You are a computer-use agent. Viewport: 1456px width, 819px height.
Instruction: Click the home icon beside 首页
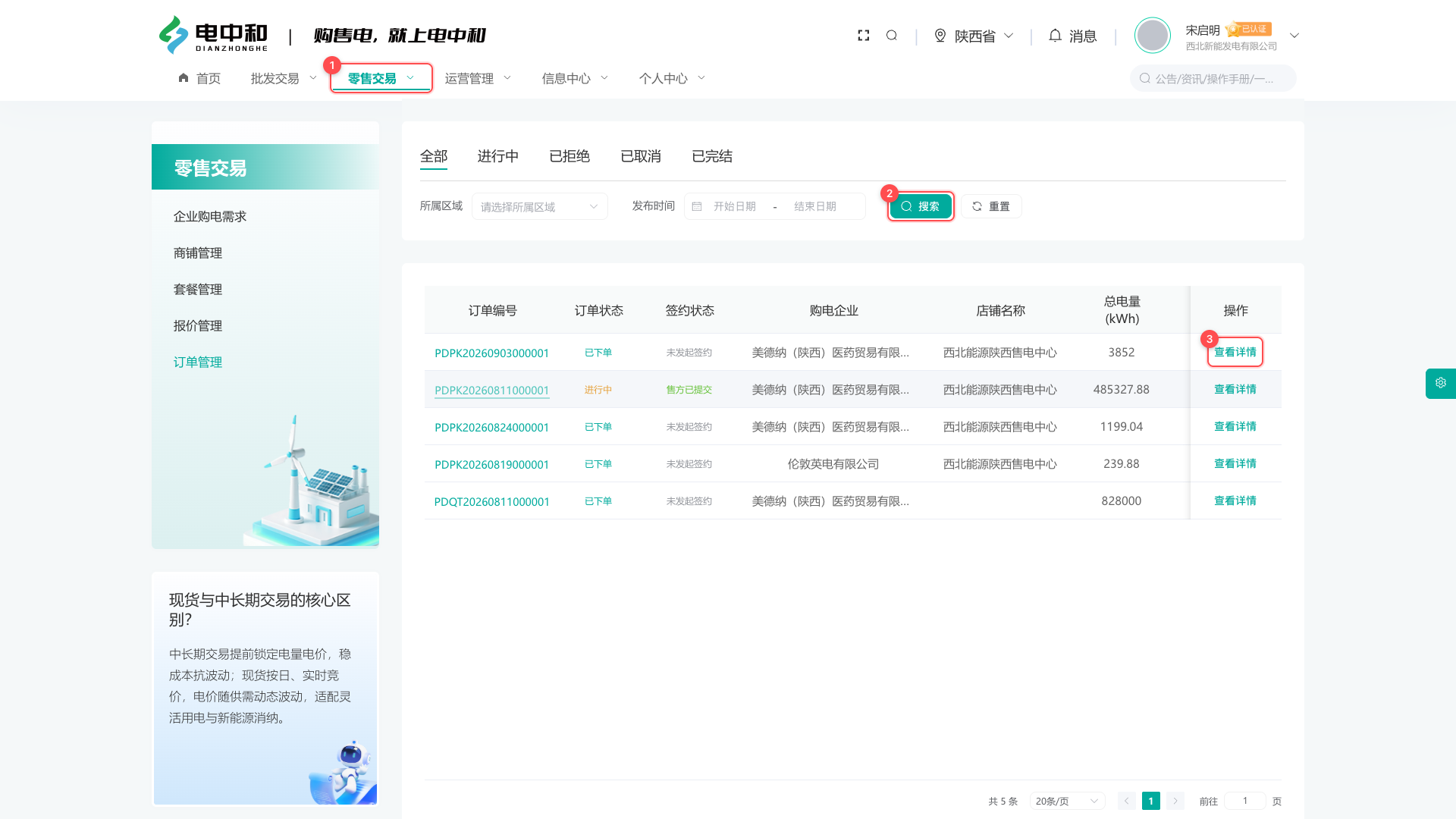(x=184, y=78)
